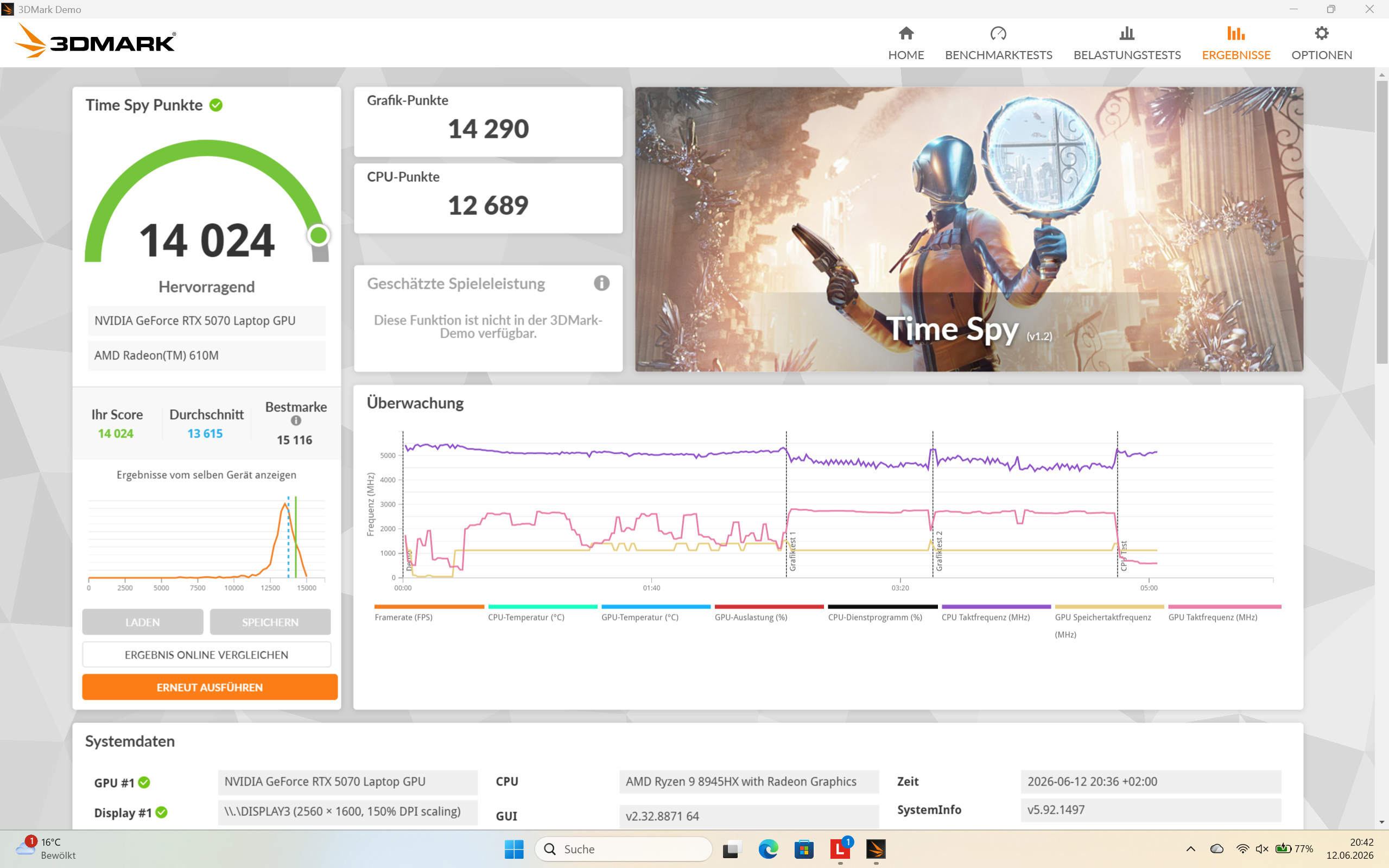This screenshot has height=868, width=1389.
Task: Expand hidden system tray icons chevron
Action: coord(1190,848)
